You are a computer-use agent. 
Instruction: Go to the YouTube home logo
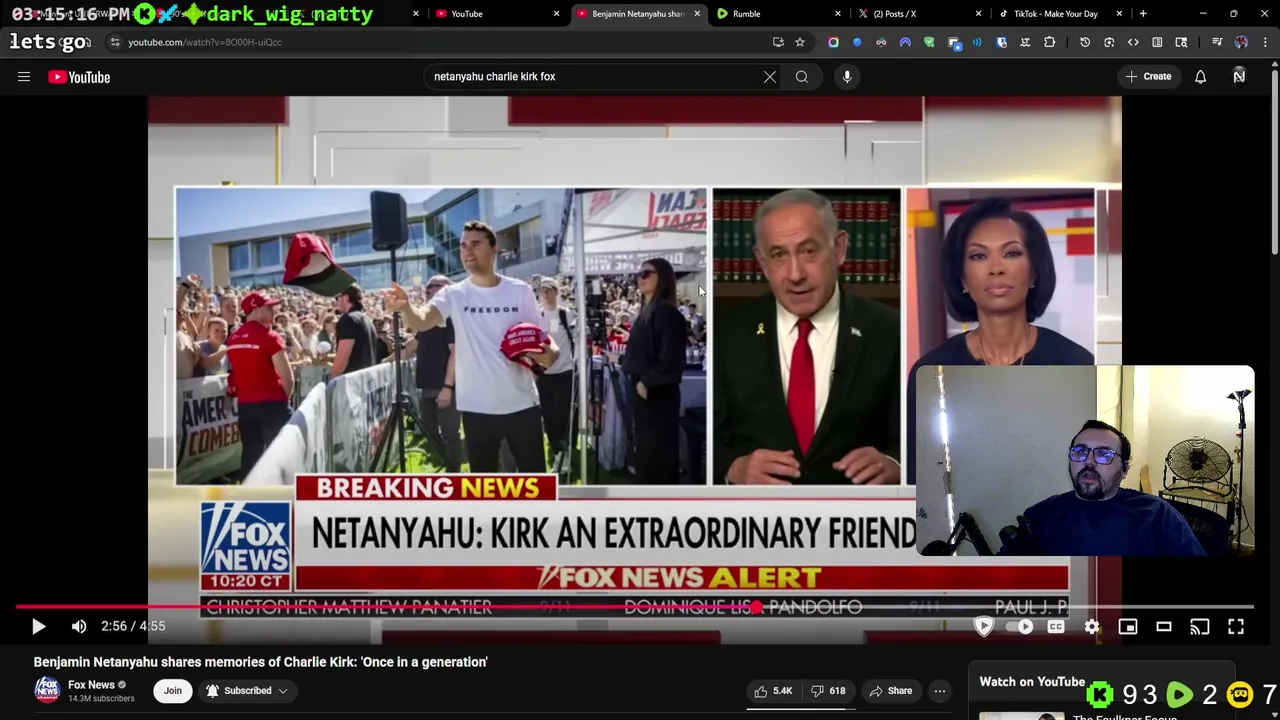[79, 77]
